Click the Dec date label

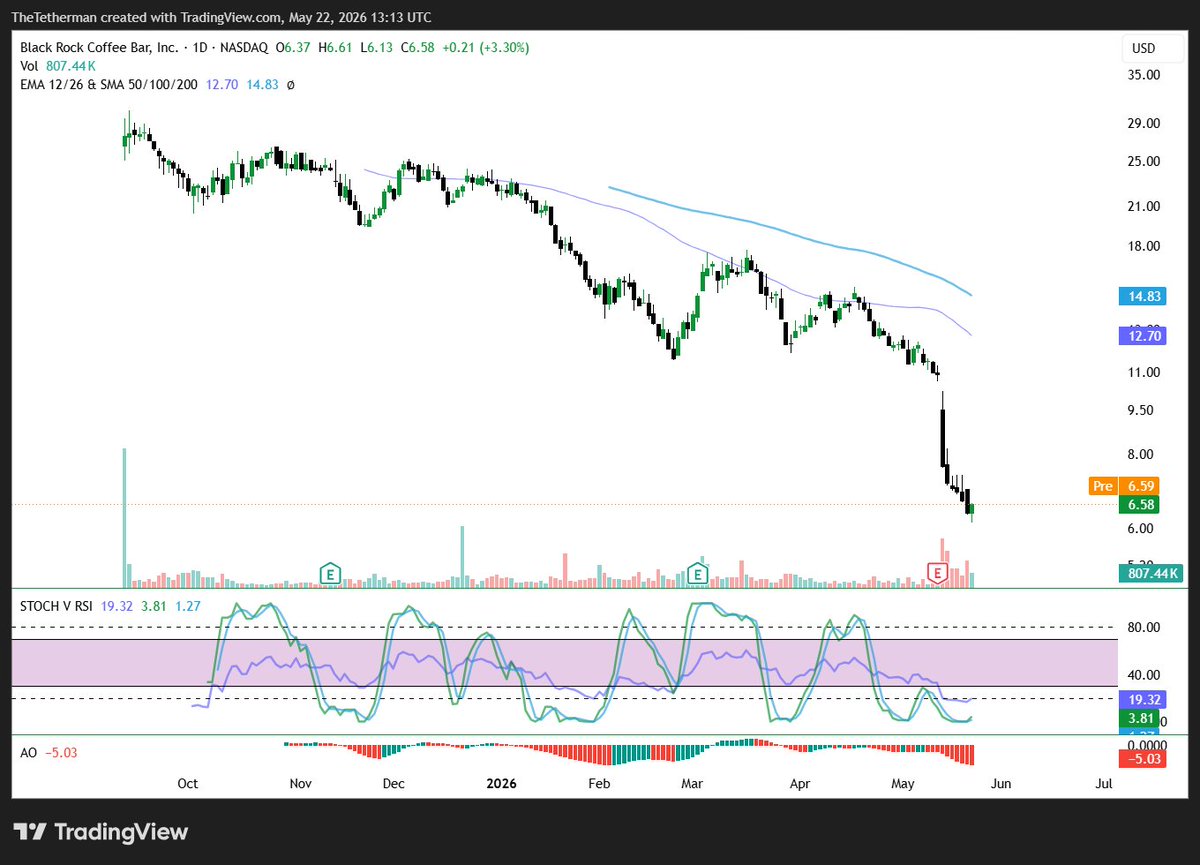pyautogui.click(x=393, y=784)
